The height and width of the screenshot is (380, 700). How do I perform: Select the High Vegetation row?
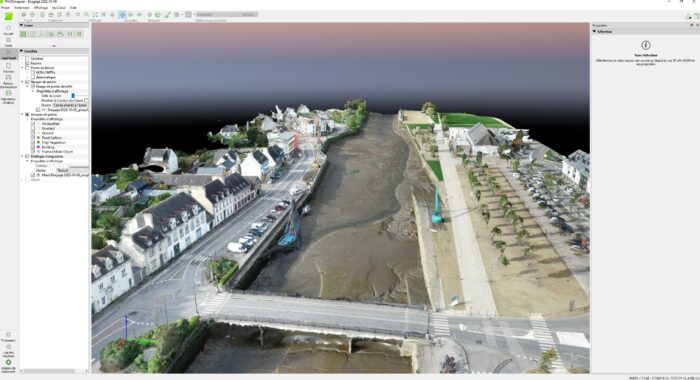pos(54,142)
